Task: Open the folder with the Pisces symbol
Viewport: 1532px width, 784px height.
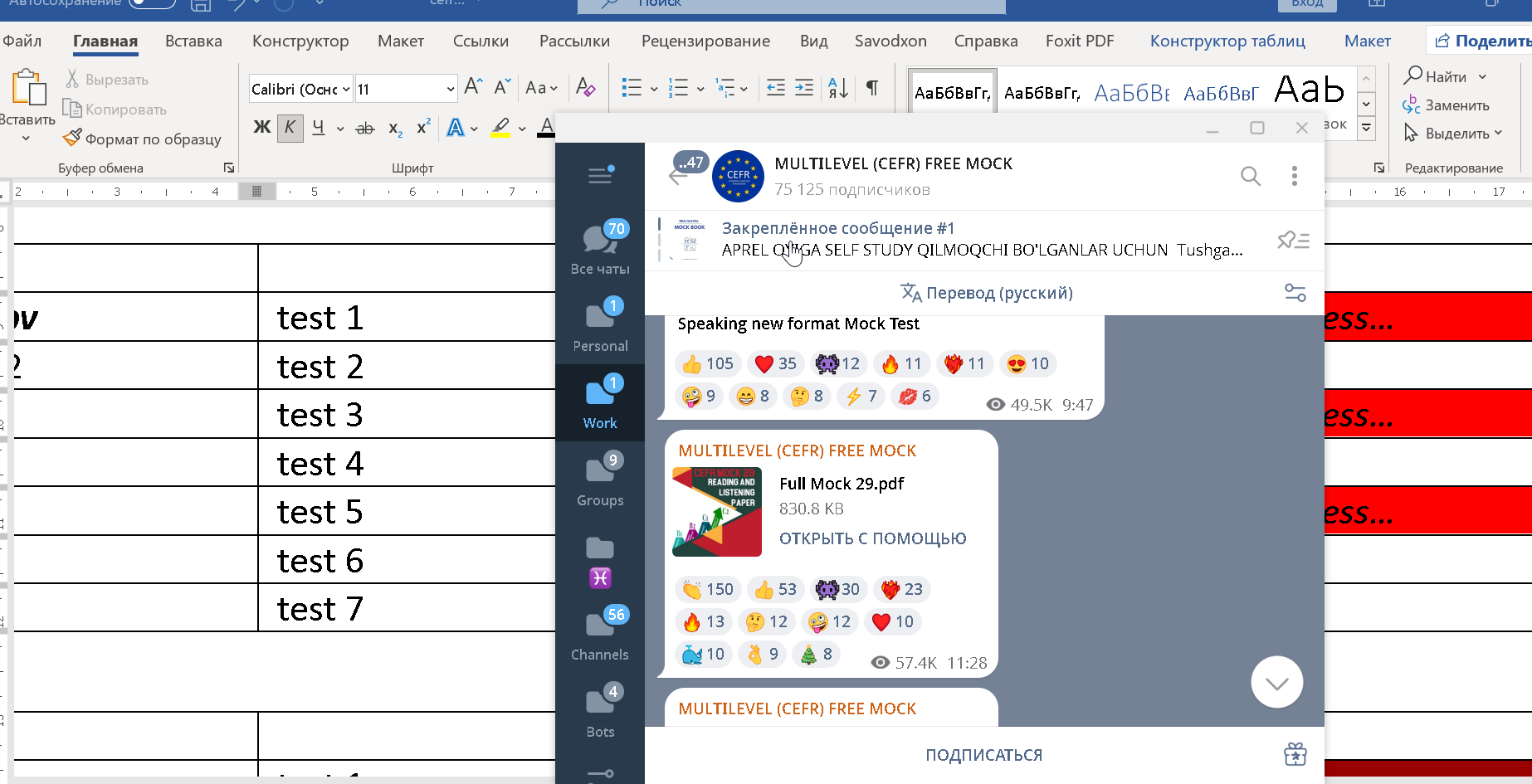Action: click(600, 562)
